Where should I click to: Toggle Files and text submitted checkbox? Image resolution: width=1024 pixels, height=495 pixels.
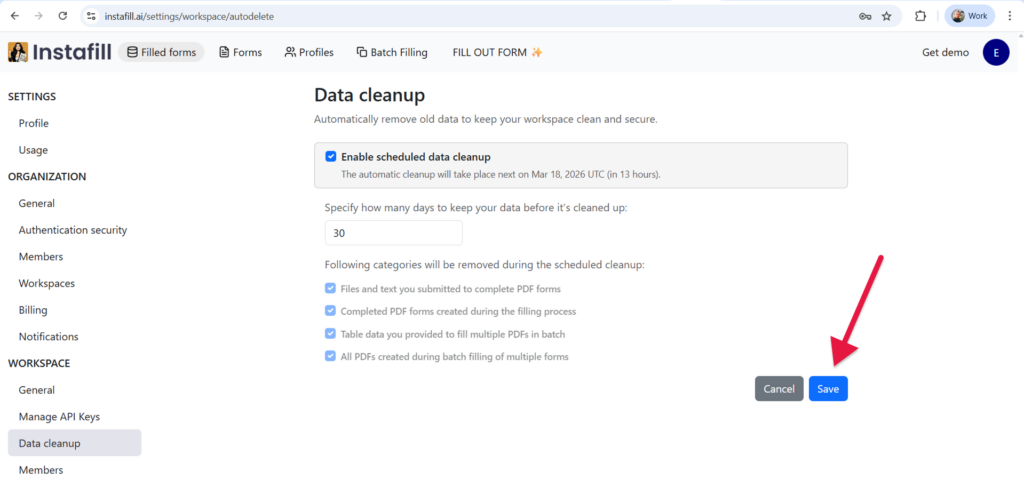[x=331, y=288]
